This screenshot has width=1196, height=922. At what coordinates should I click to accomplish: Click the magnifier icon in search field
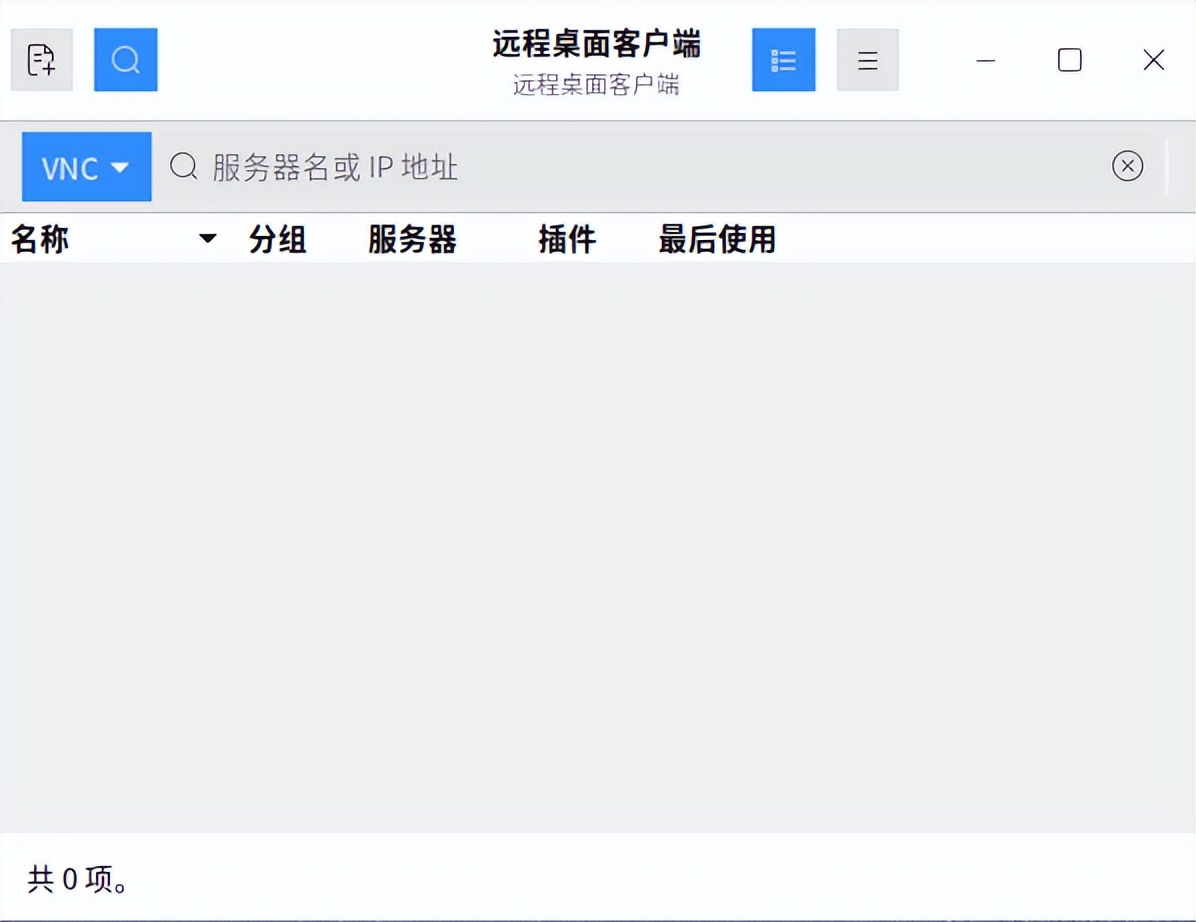[x=183, y=166]
